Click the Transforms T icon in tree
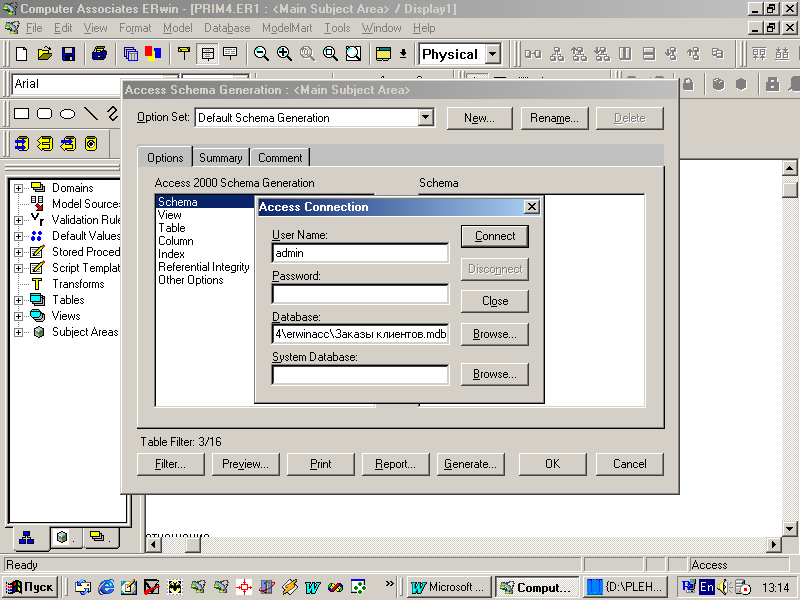800x600 pixels. [37, 284]
